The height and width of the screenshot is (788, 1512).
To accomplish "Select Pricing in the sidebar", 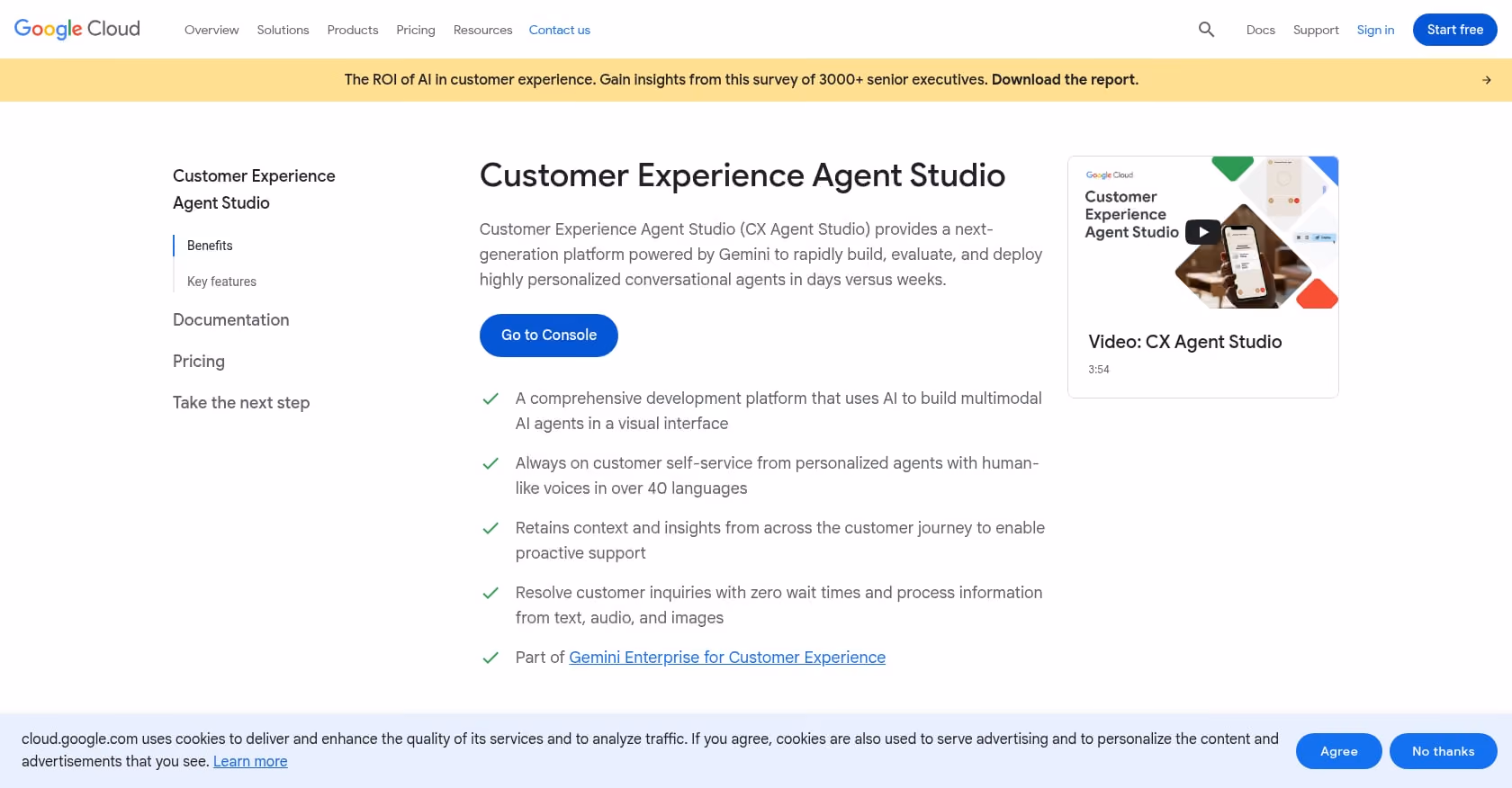I will pos(199,361).
